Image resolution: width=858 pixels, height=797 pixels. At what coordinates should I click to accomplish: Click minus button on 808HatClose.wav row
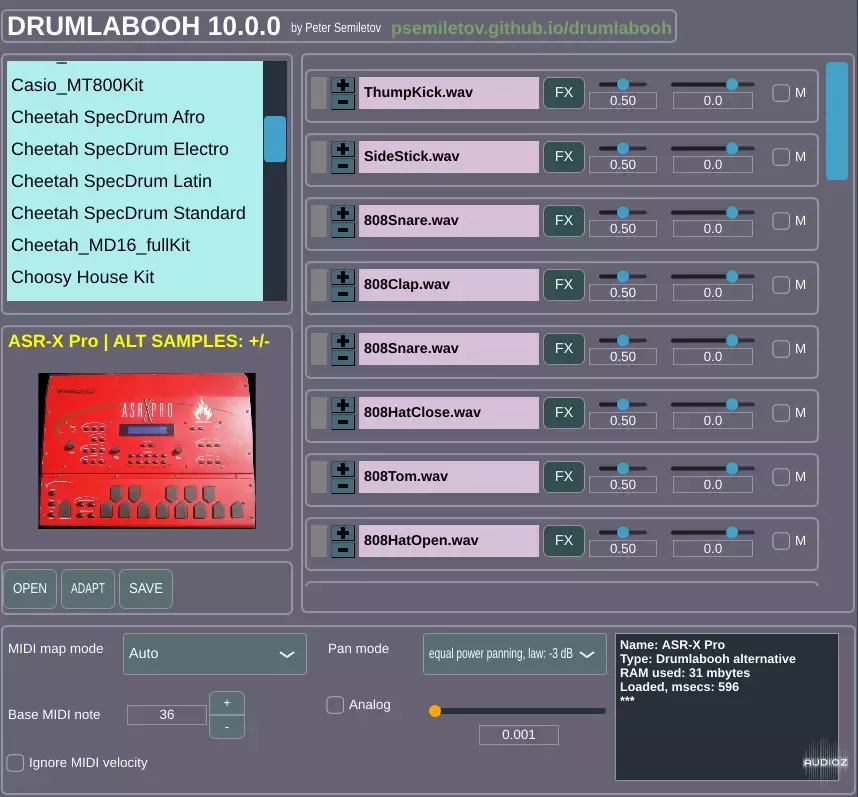(x=343, y=421)
